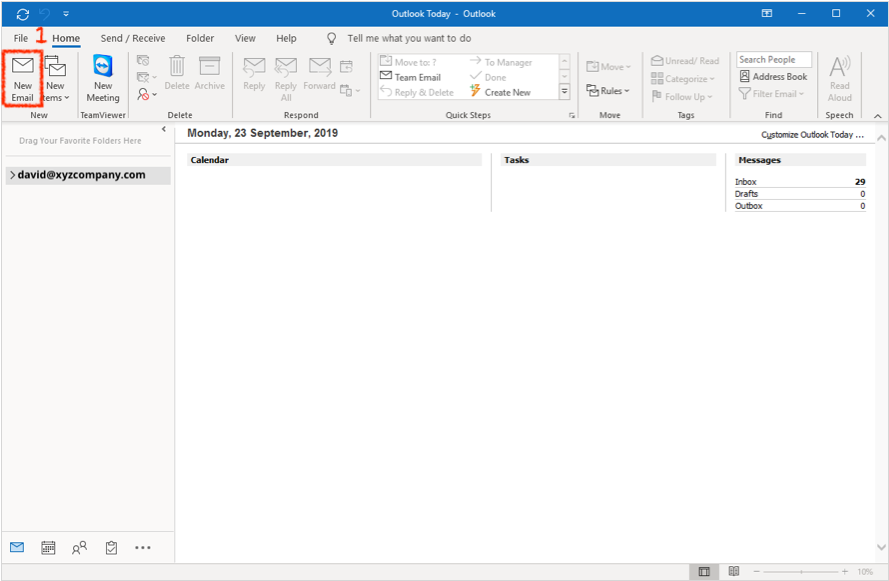Type in the Search People field

coord(773,60)
